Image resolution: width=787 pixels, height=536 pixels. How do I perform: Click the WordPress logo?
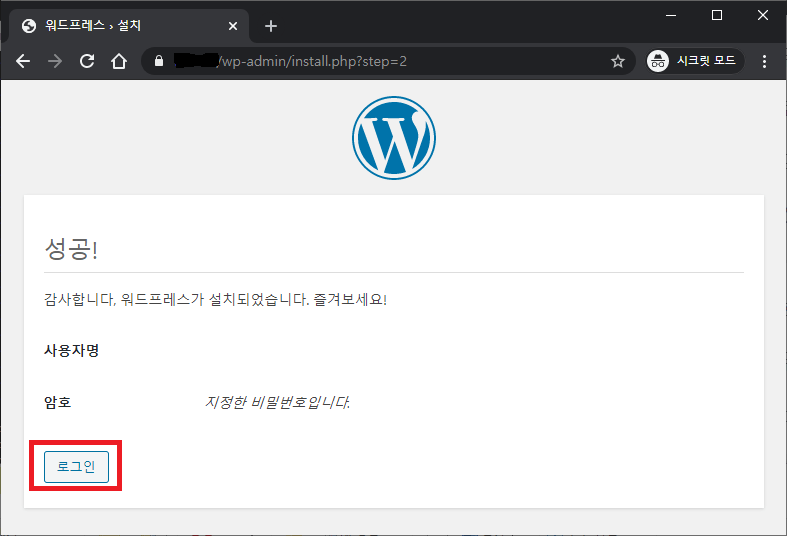tap(393, 138)
